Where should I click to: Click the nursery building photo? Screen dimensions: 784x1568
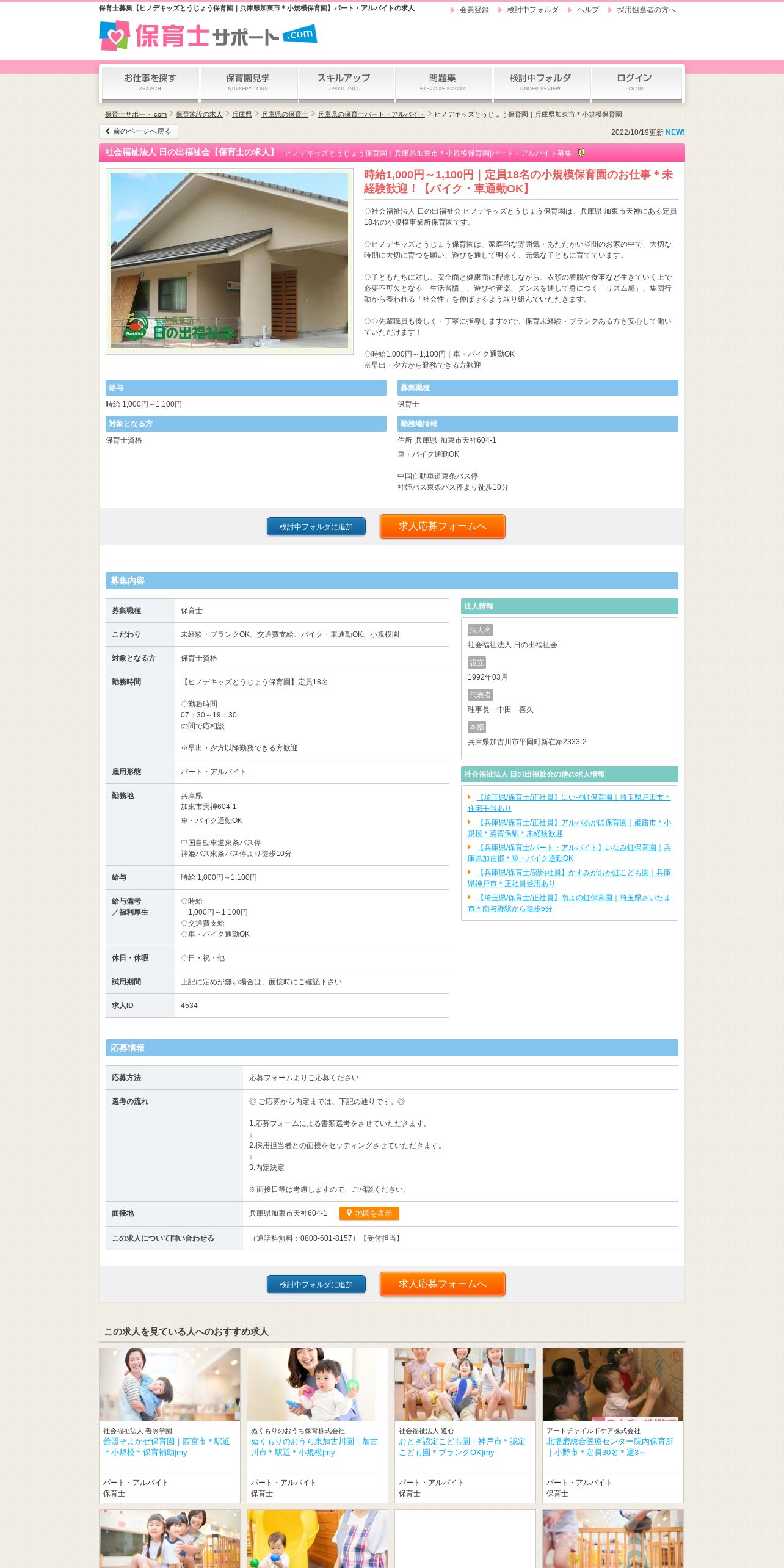pos(230,261)
